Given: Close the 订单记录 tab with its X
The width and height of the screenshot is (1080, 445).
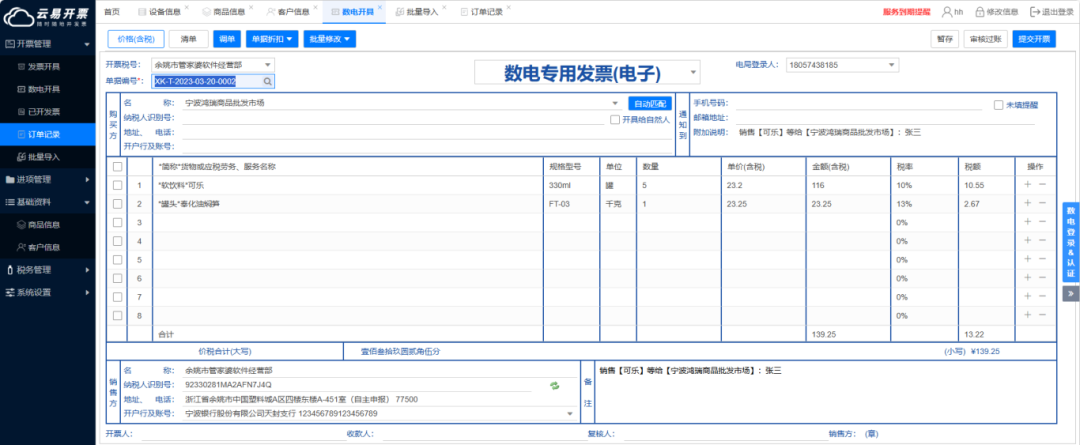Looking at the screenshot, I should (x=509, y=7).
